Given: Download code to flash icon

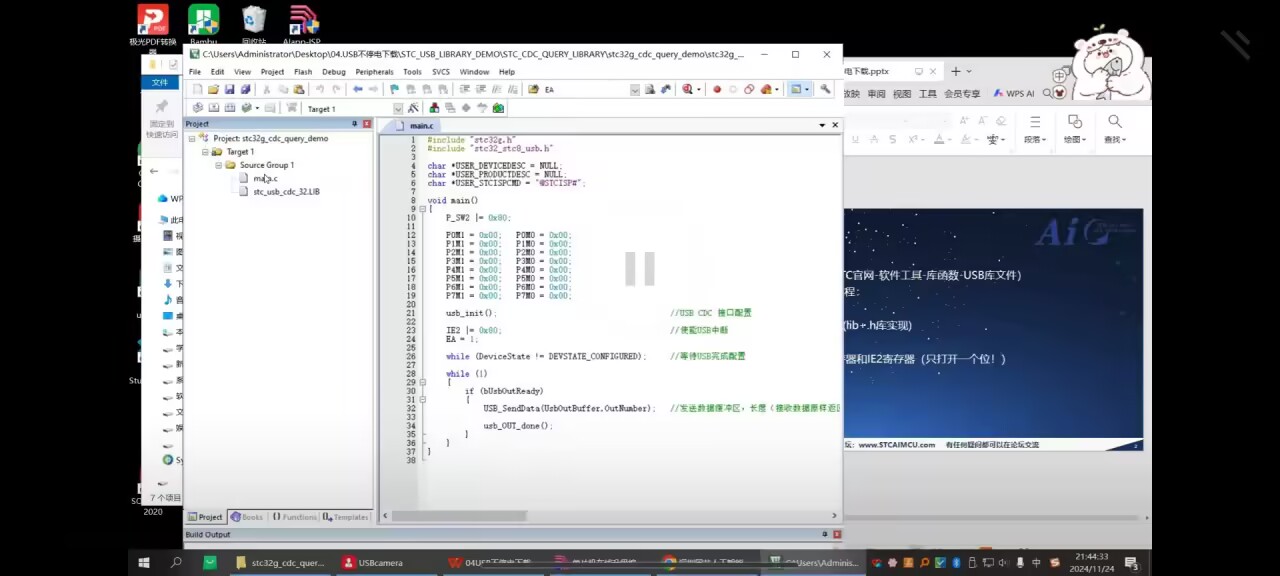Looking at the screenshot, I should click(292, 108).
